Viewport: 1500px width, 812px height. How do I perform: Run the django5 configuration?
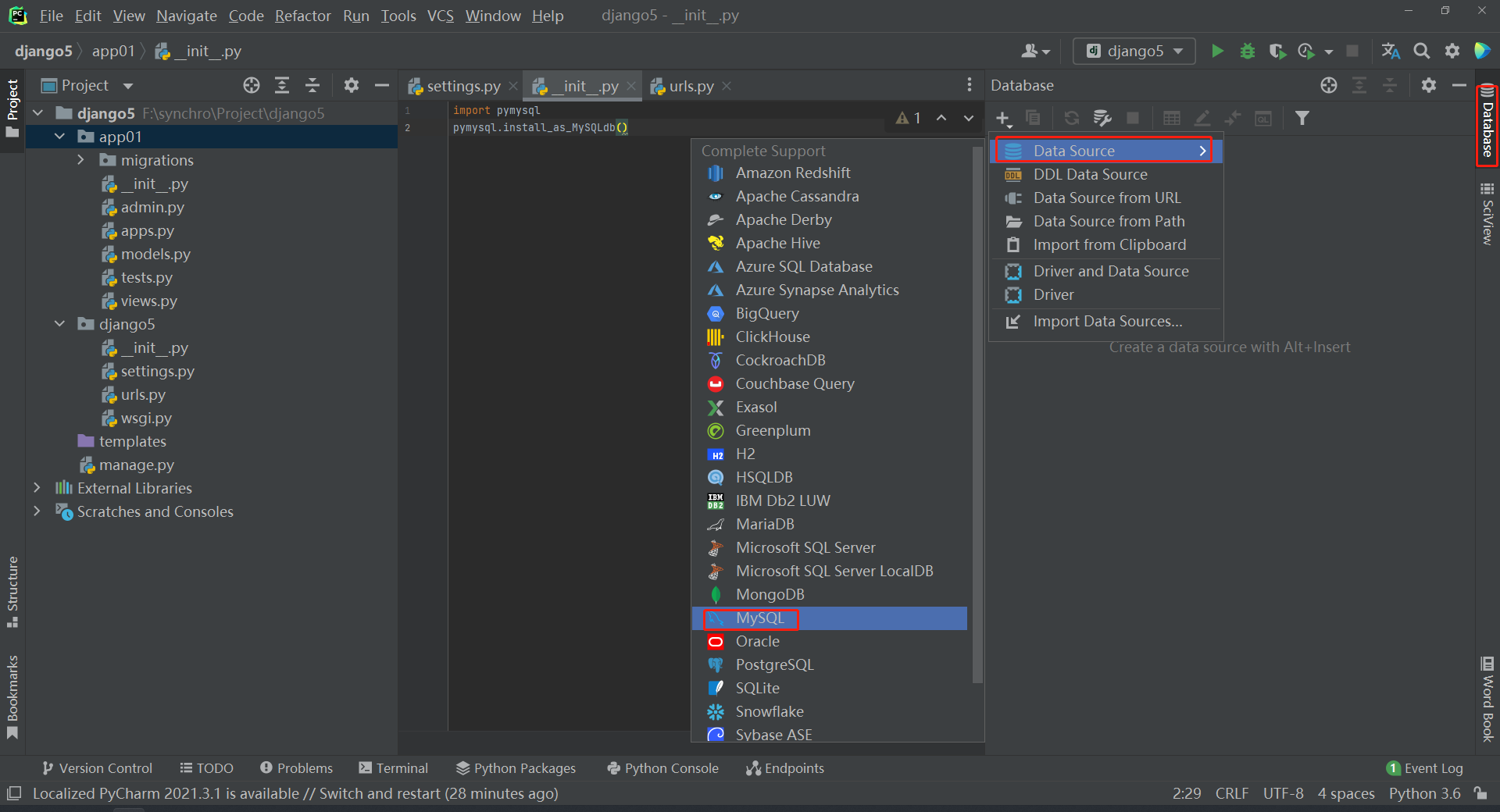point(1217,52)
